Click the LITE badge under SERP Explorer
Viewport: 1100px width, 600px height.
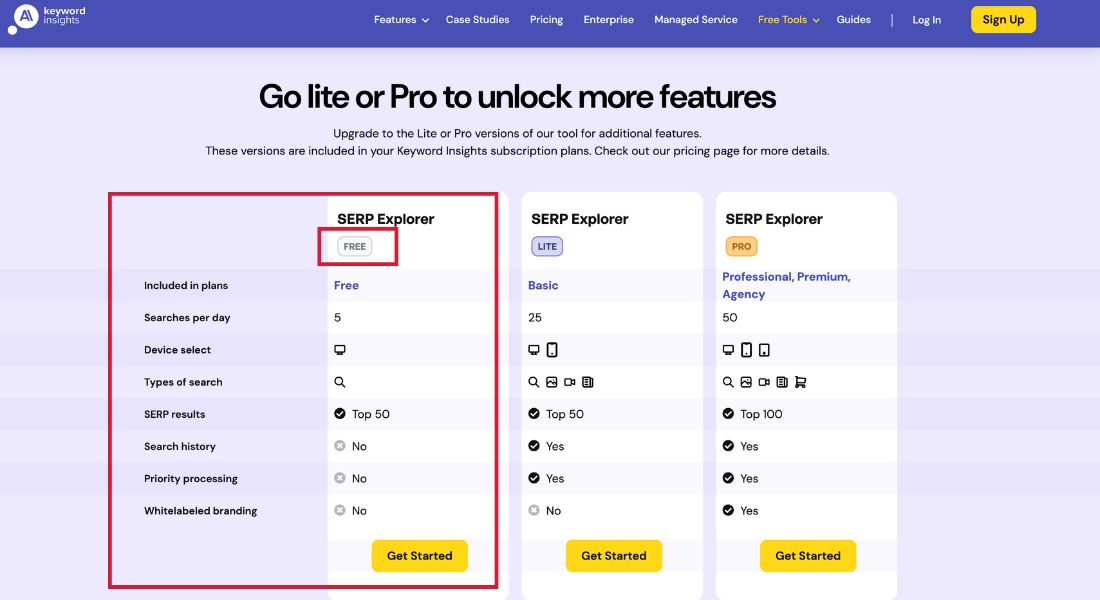click(x=547, y=246)
